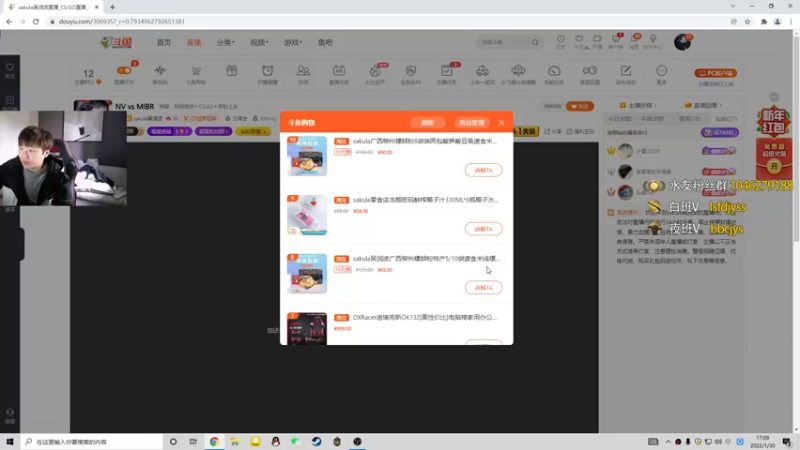Screen dimensions: 800x450
Task: Expand the 视频 dropdown menu
Action: [x=259, y=42]
